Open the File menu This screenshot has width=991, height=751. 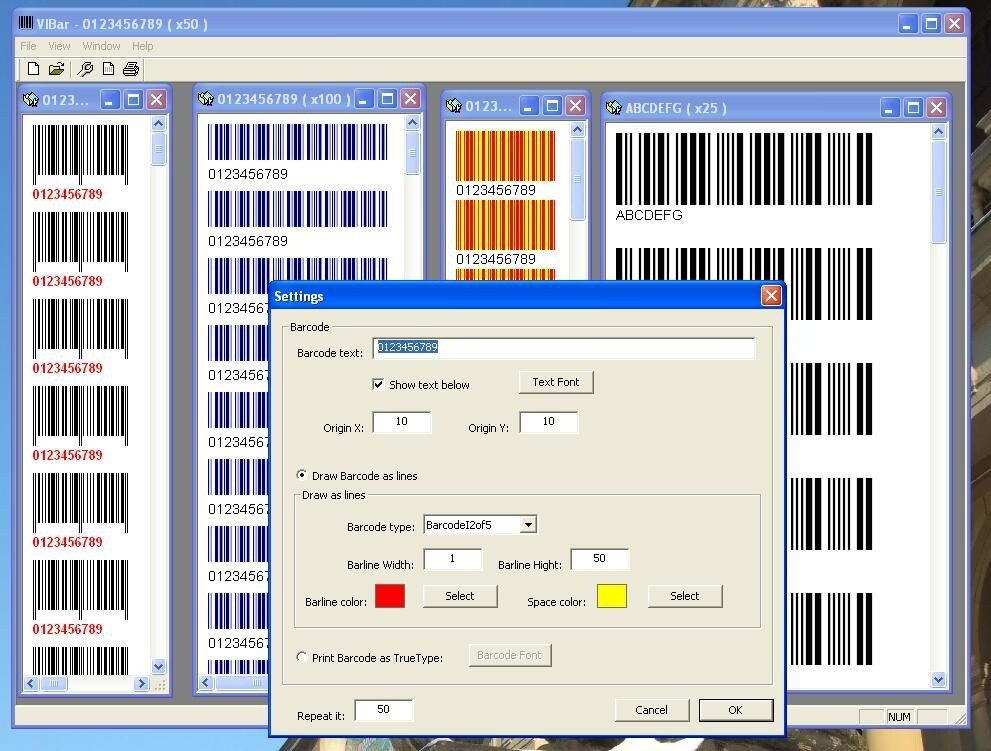[x=28, y=46]
